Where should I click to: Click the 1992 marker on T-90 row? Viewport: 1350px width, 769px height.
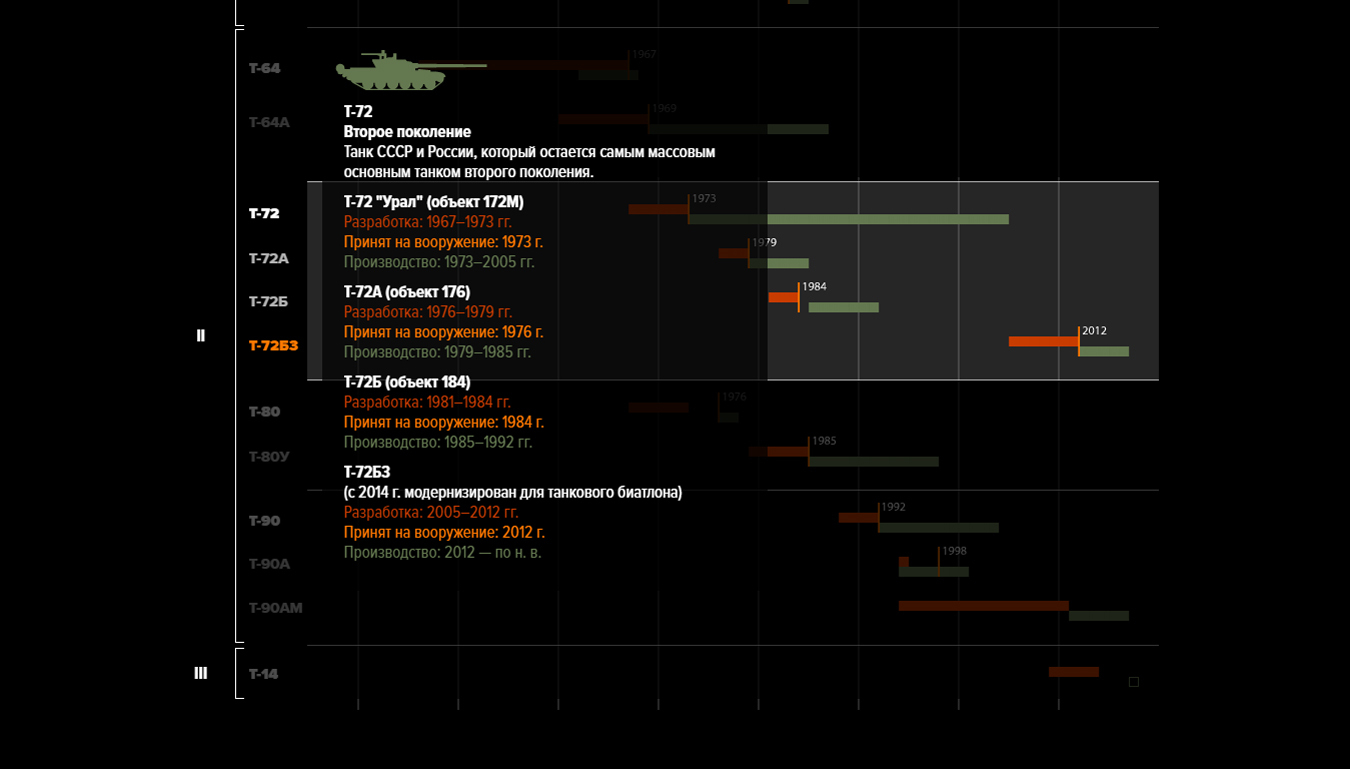[x=893, y=507]
